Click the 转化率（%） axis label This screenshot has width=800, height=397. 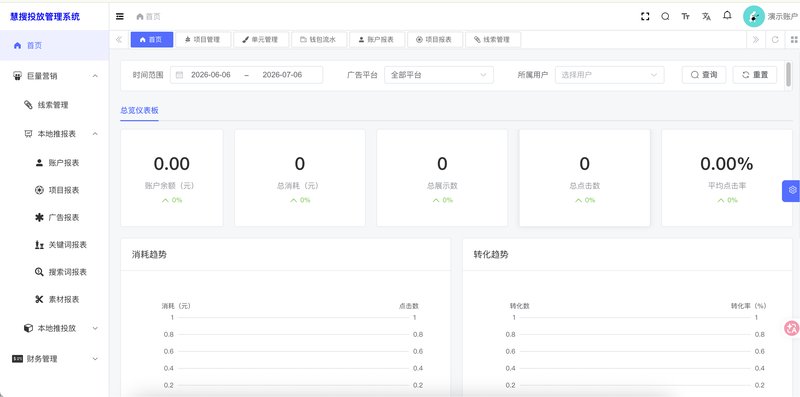click(748, 306)
